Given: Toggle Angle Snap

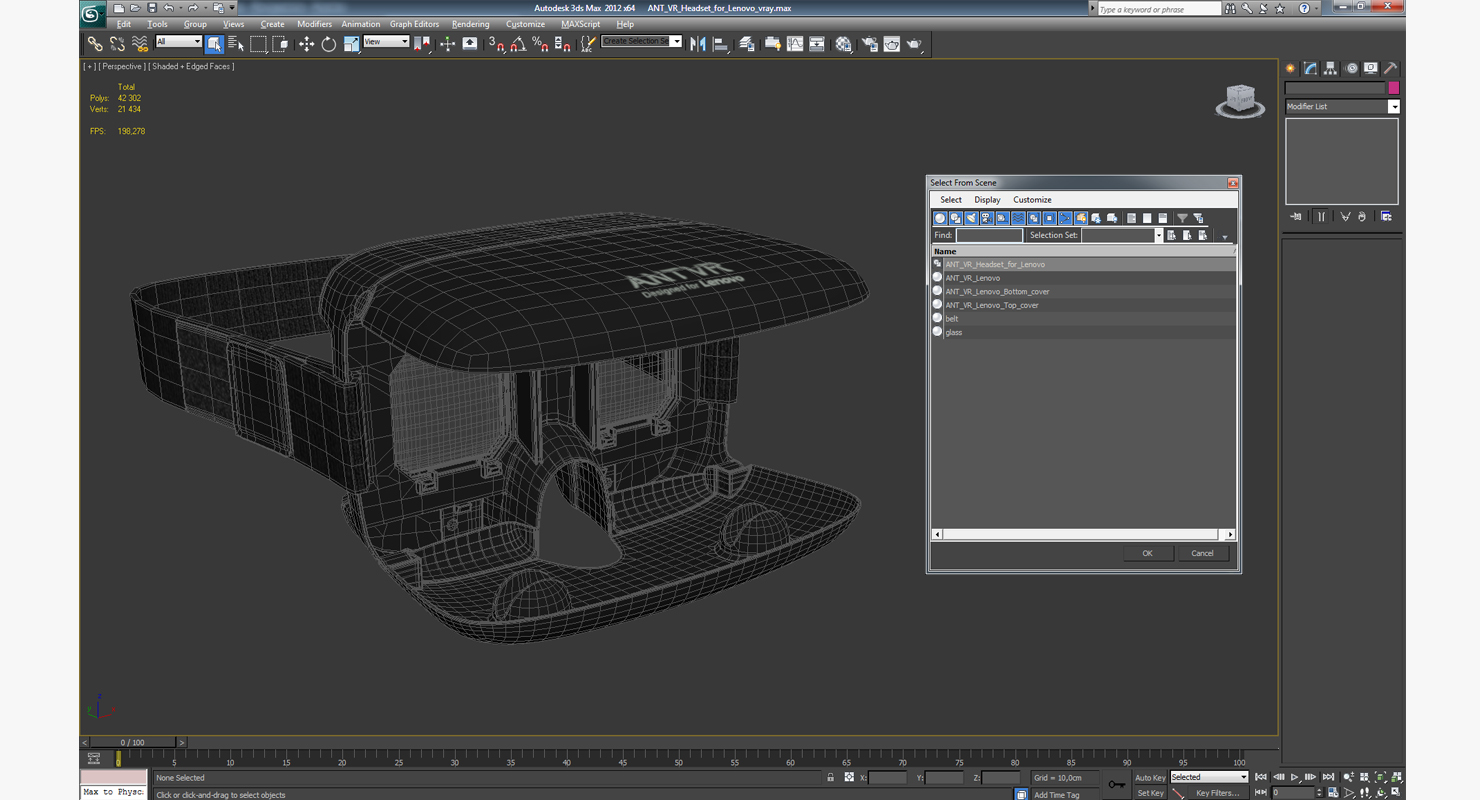Looking at the screenshot, I should click(x=518, y=44).
